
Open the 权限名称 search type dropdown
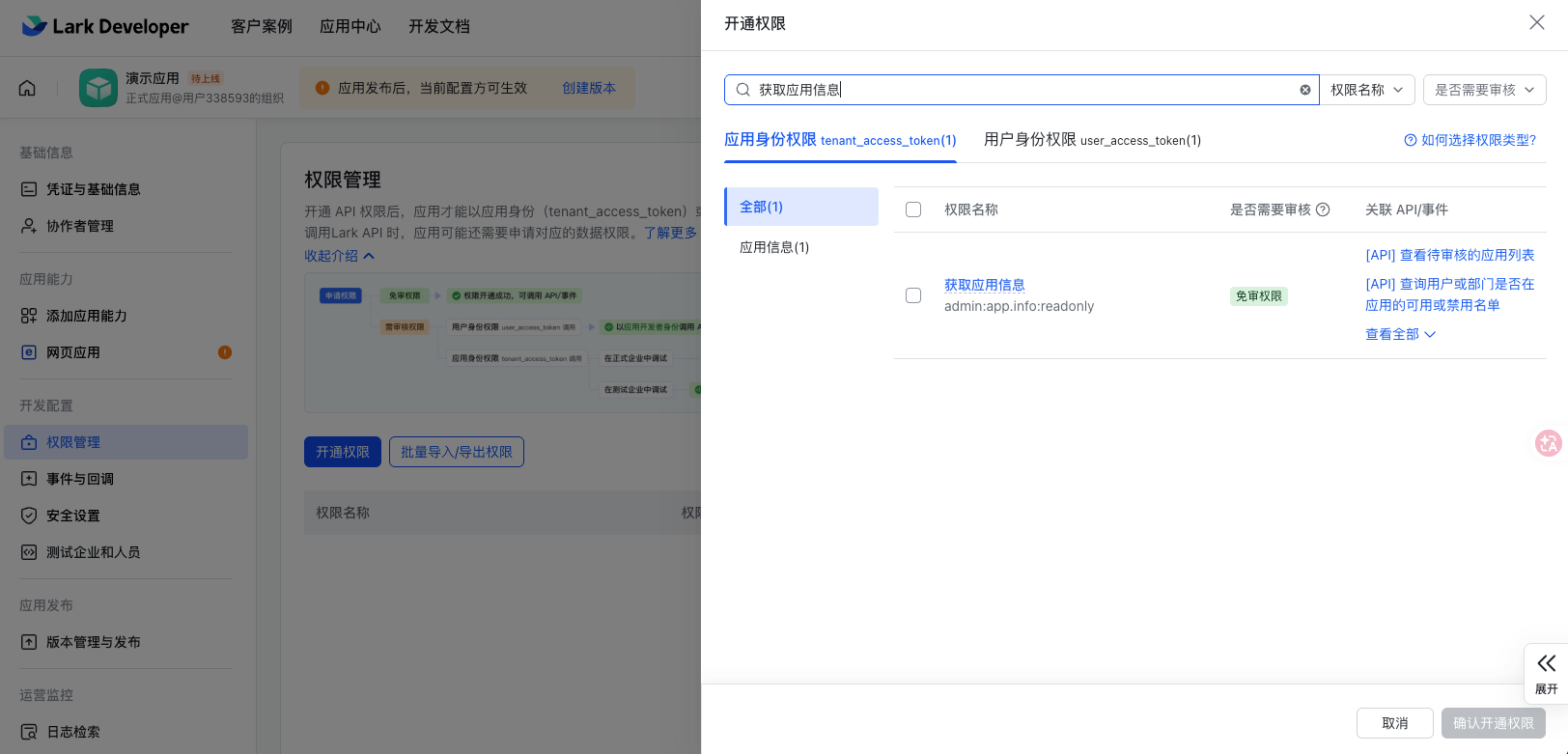tap(1366, 90)
